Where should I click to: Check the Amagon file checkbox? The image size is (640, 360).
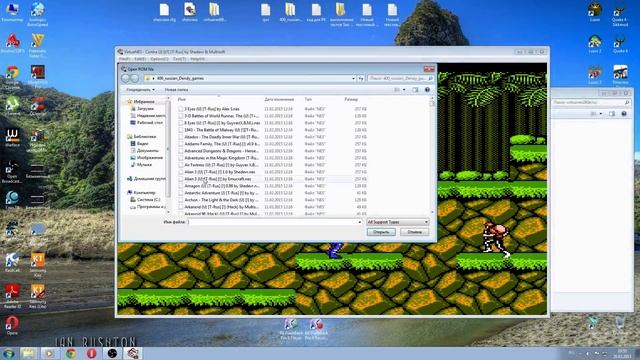180,186
